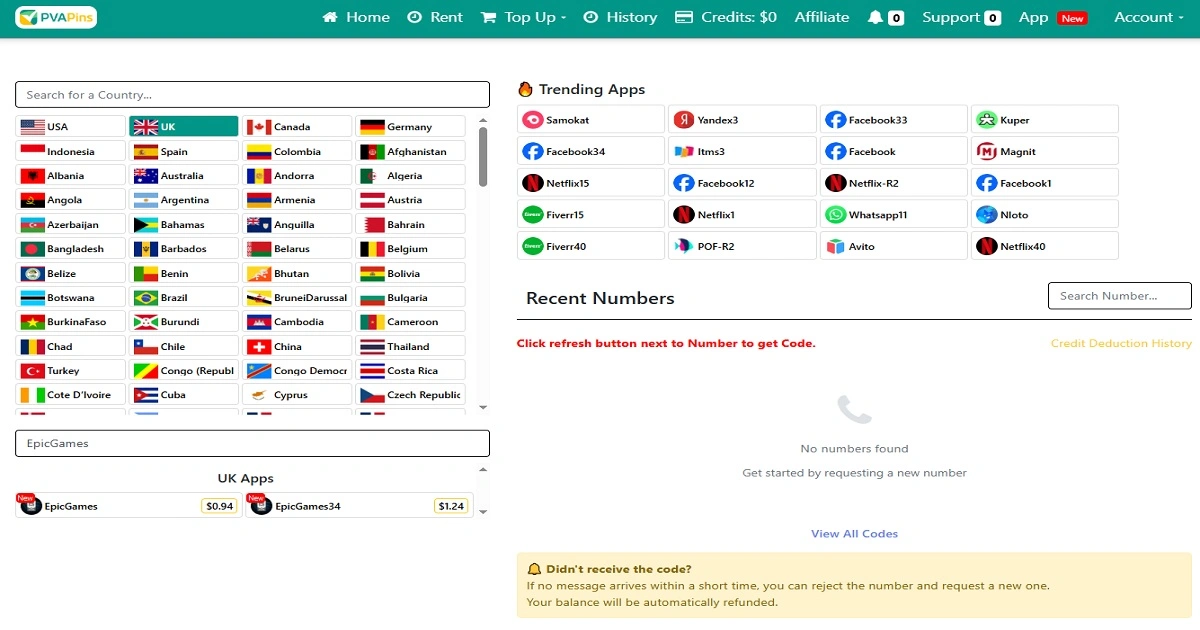Open the Kuper trending app
Screen dimensions: 1200x630
point(1045,119)
